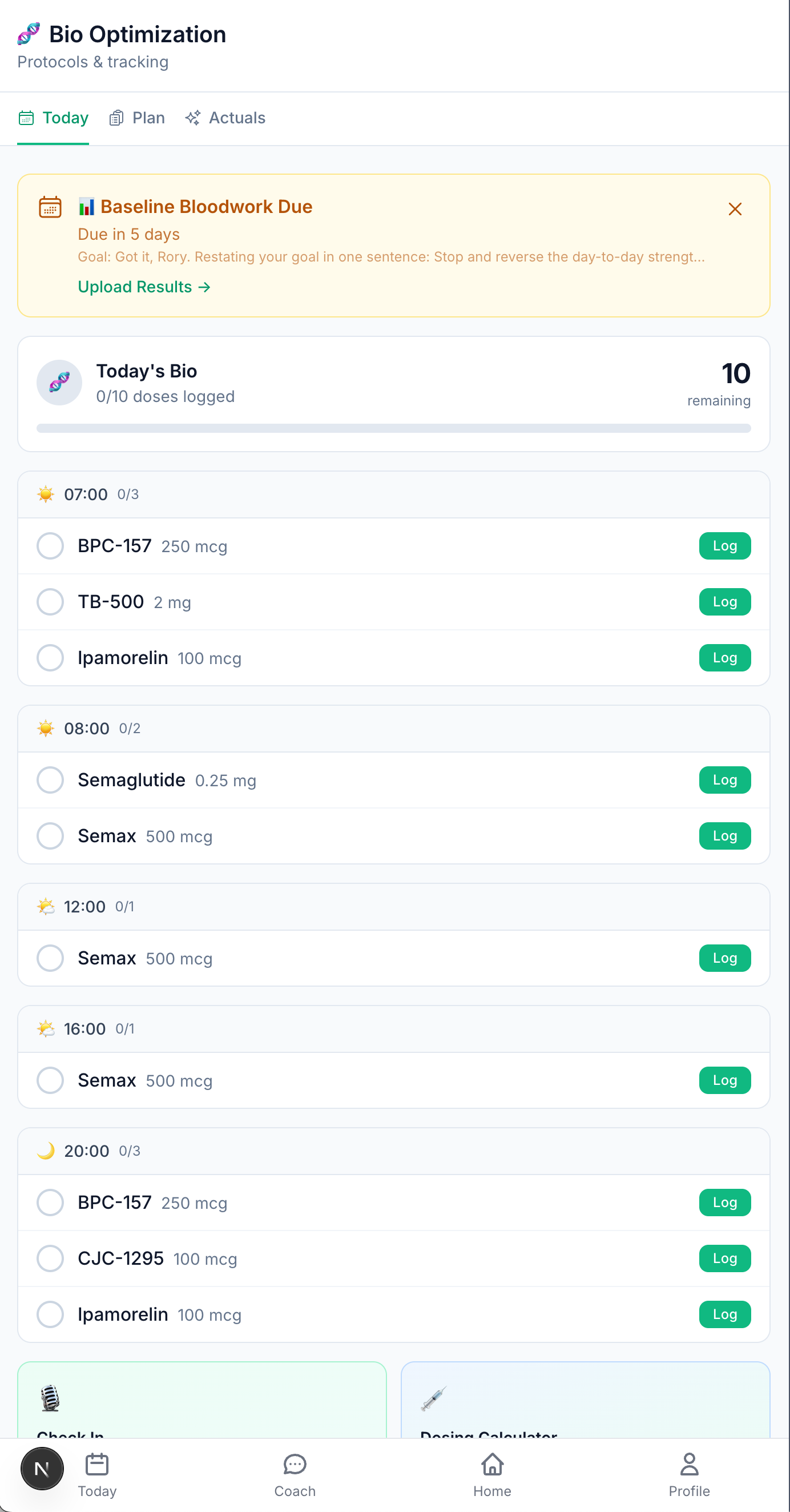Open the Dosing Calculator syringe card
Viewport: 790px width, 1512px height.
point(585,1403)
